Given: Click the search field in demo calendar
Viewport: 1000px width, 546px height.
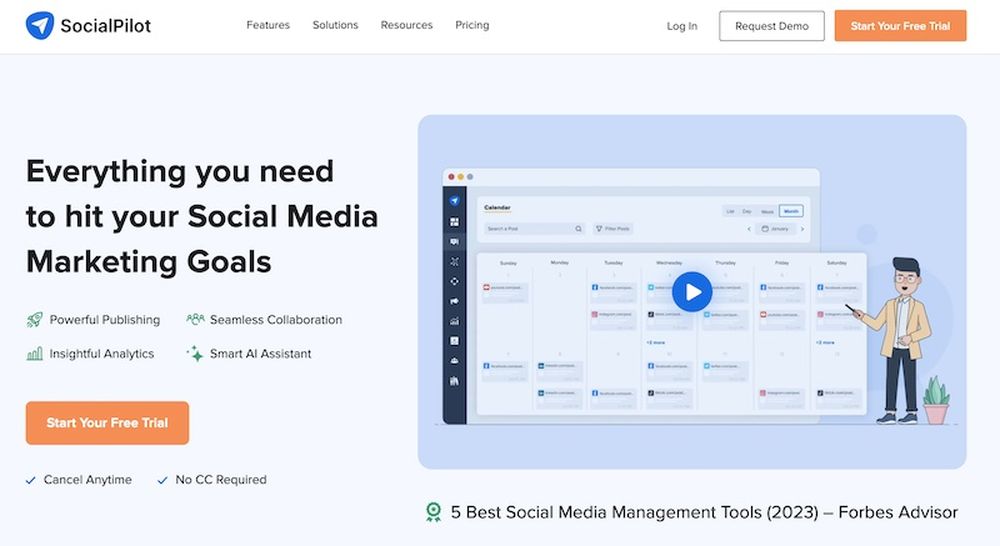Looking at the screenshot, I should [534, 228].
